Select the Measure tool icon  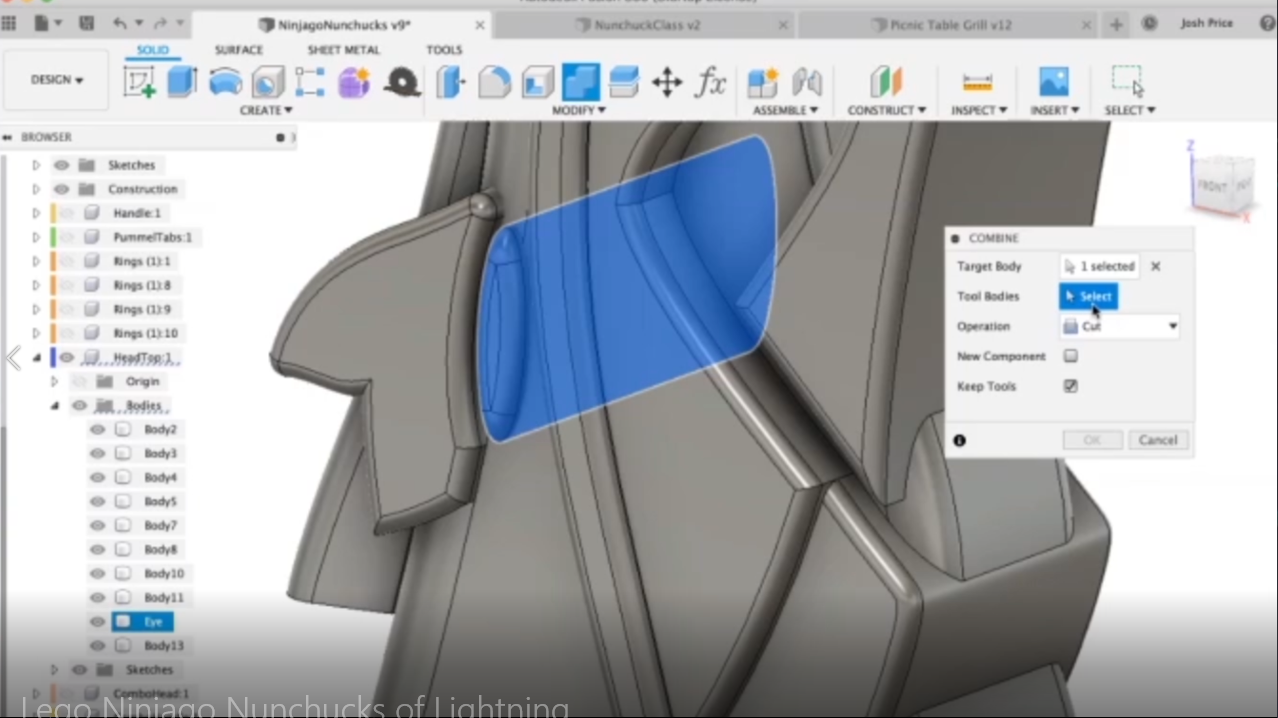pos(977,81)
